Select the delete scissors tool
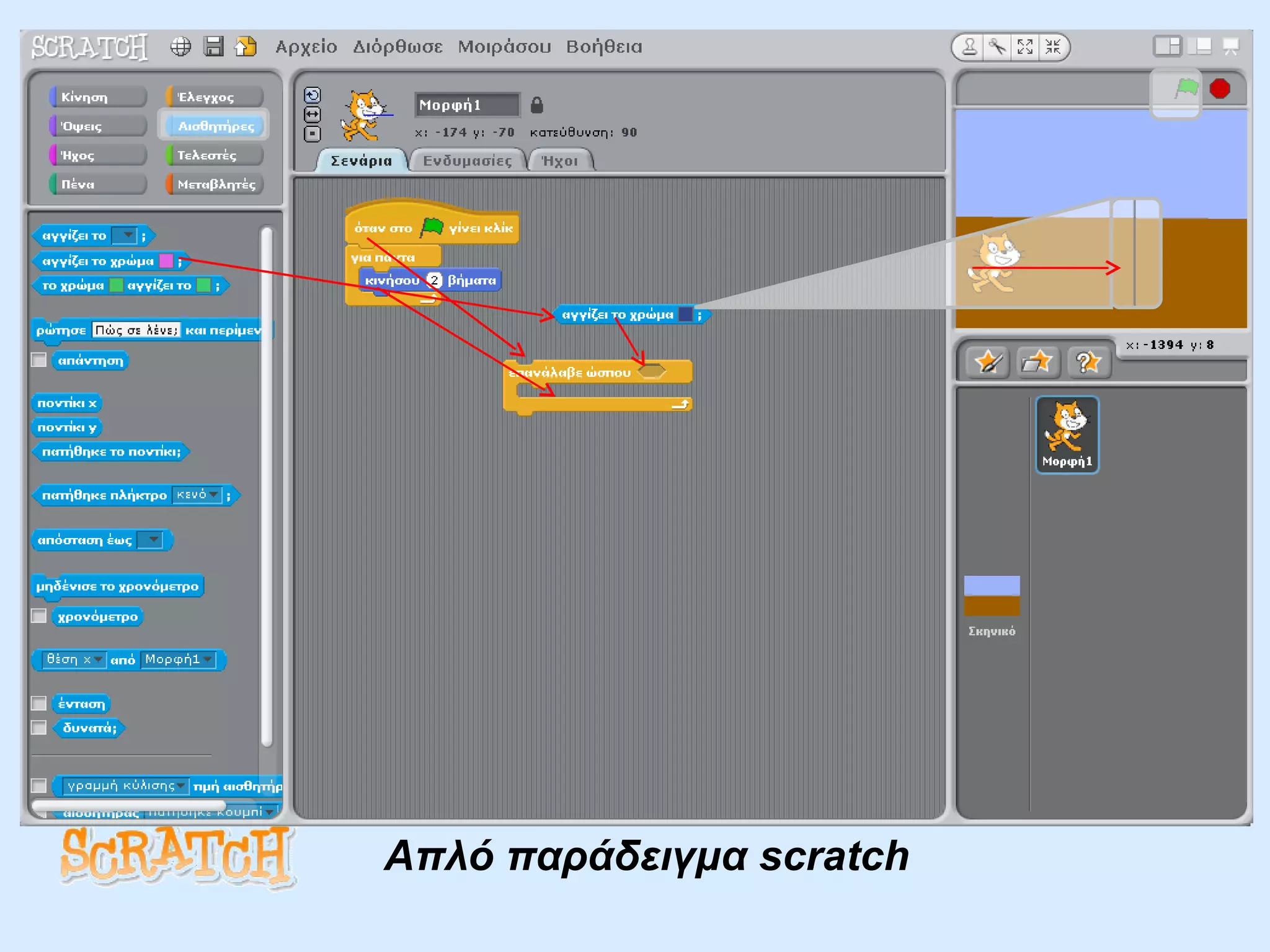 point(997,47)
